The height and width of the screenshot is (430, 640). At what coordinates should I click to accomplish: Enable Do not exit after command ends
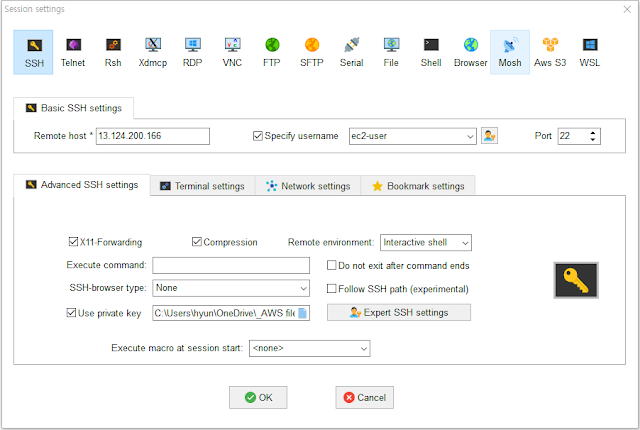coord(331,266)
